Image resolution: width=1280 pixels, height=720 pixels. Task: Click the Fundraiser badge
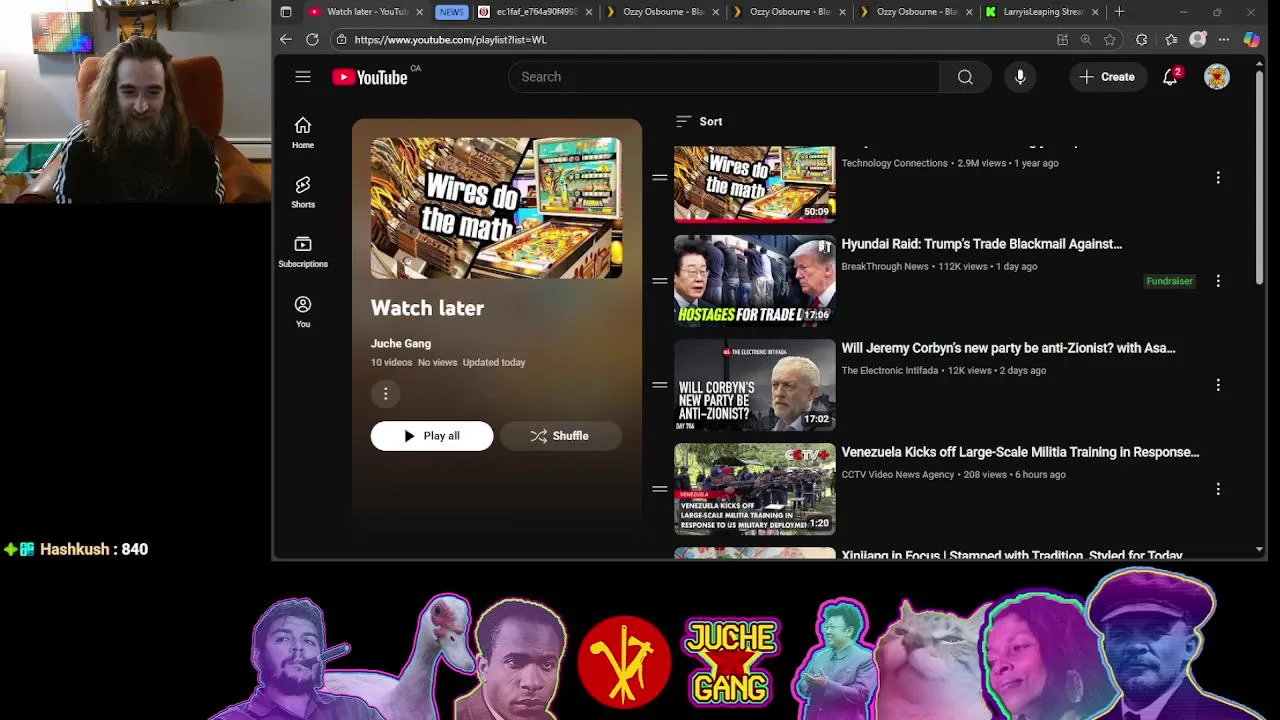pos(1169,281)
